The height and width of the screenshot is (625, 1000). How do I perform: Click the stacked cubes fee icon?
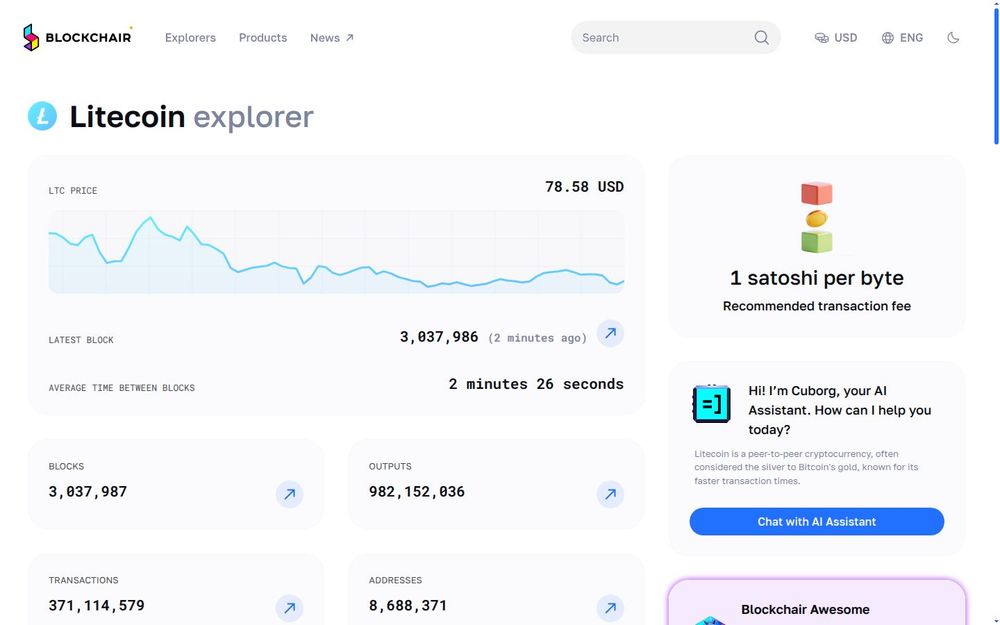pos(816,217)
